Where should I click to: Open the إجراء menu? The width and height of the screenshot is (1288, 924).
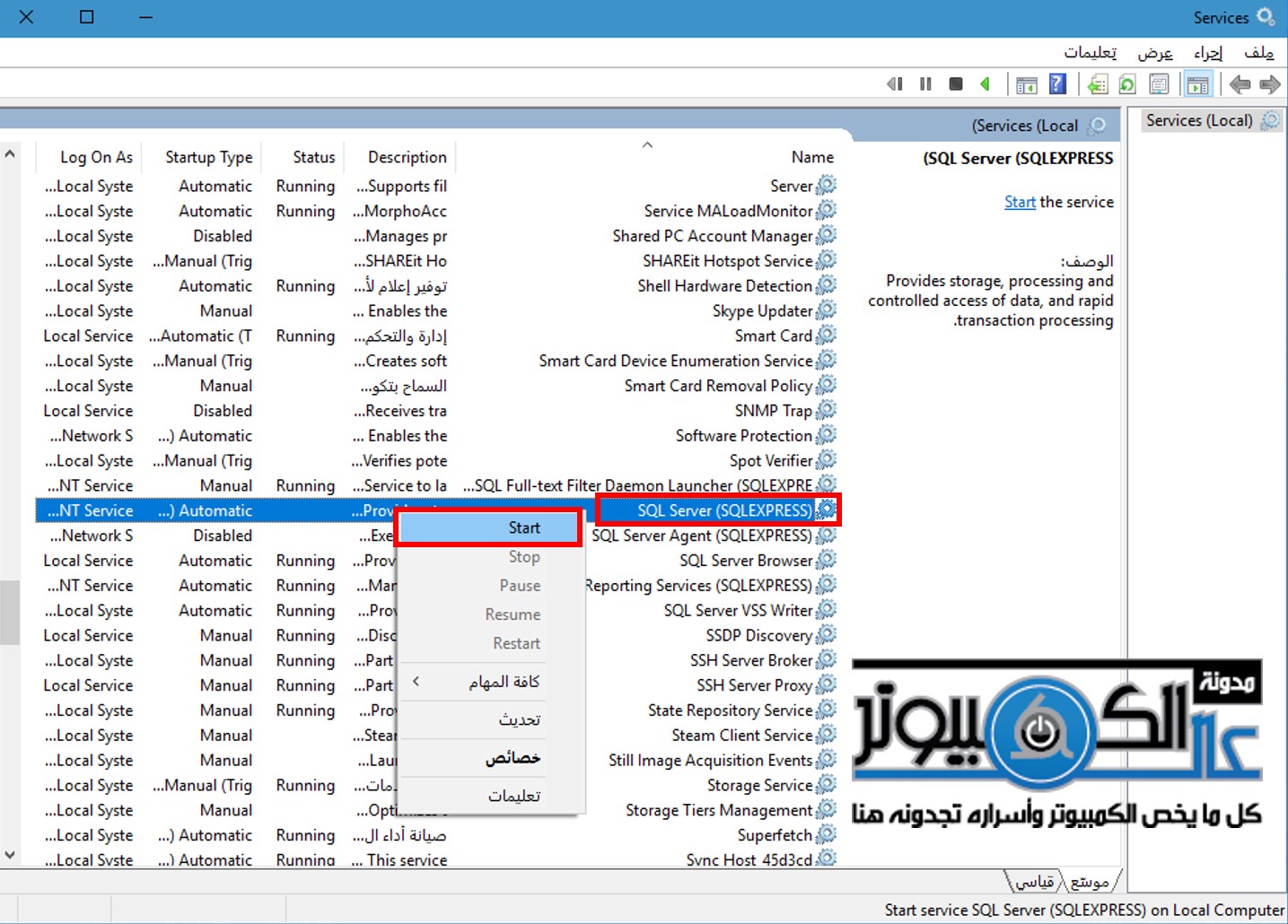(x=1208, y=52)
